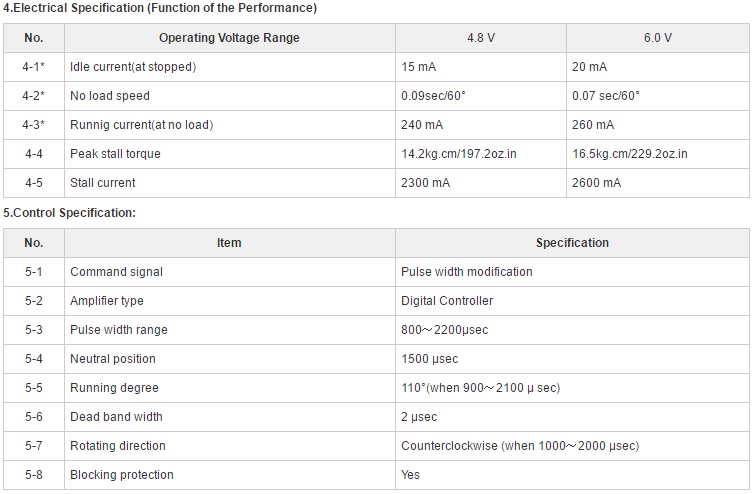Click the 2300 mA stall current value
This screenshot has width=754, height=494.
426,183
